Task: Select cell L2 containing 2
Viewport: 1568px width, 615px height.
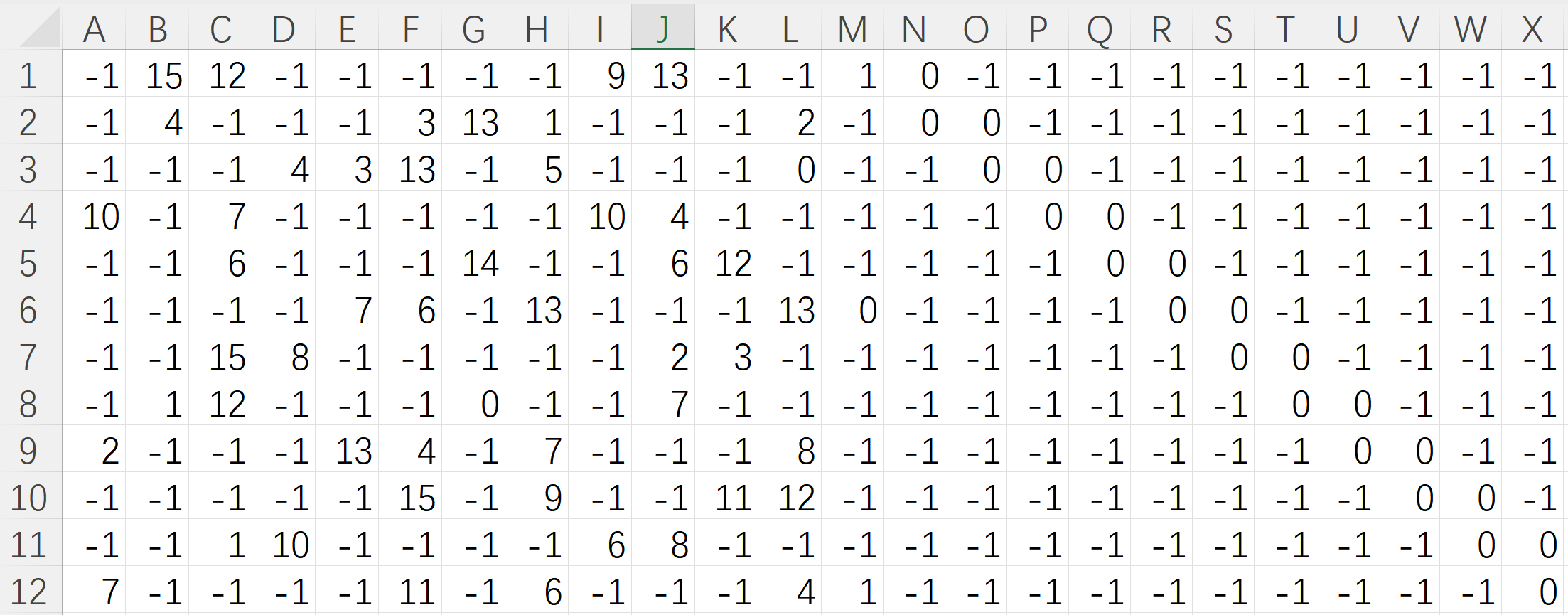Action: pyautogui.click(x=790, y=122)
